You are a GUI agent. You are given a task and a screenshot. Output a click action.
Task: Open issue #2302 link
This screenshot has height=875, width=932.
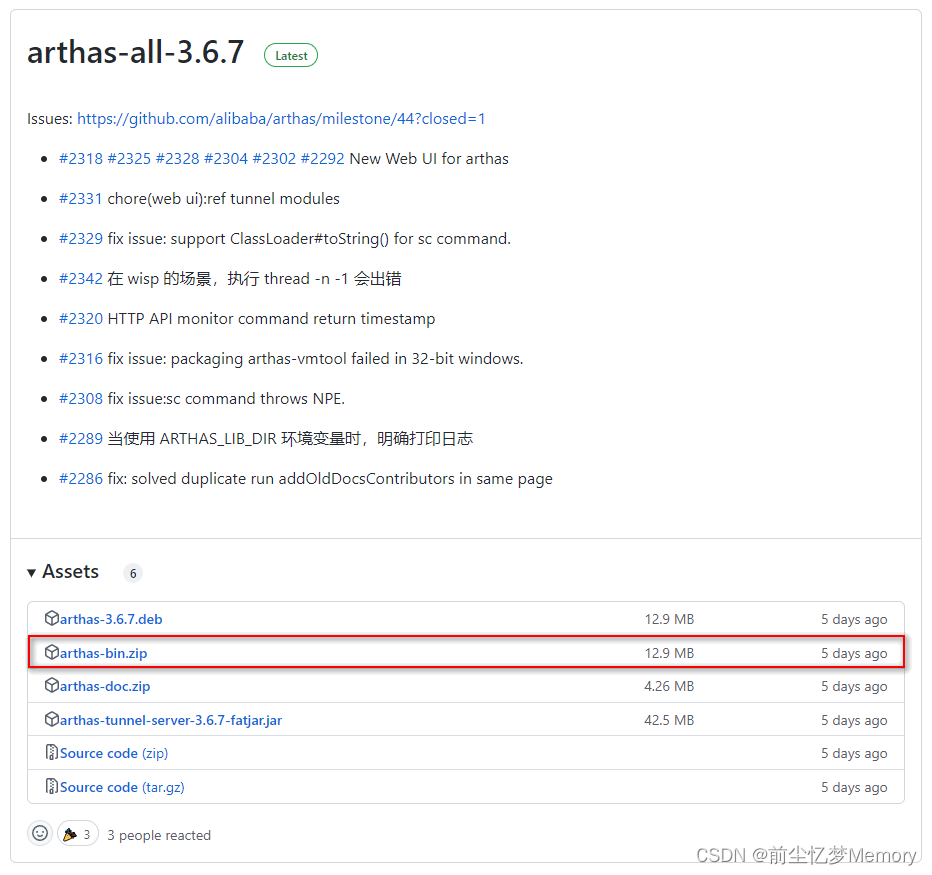point(274,159)
